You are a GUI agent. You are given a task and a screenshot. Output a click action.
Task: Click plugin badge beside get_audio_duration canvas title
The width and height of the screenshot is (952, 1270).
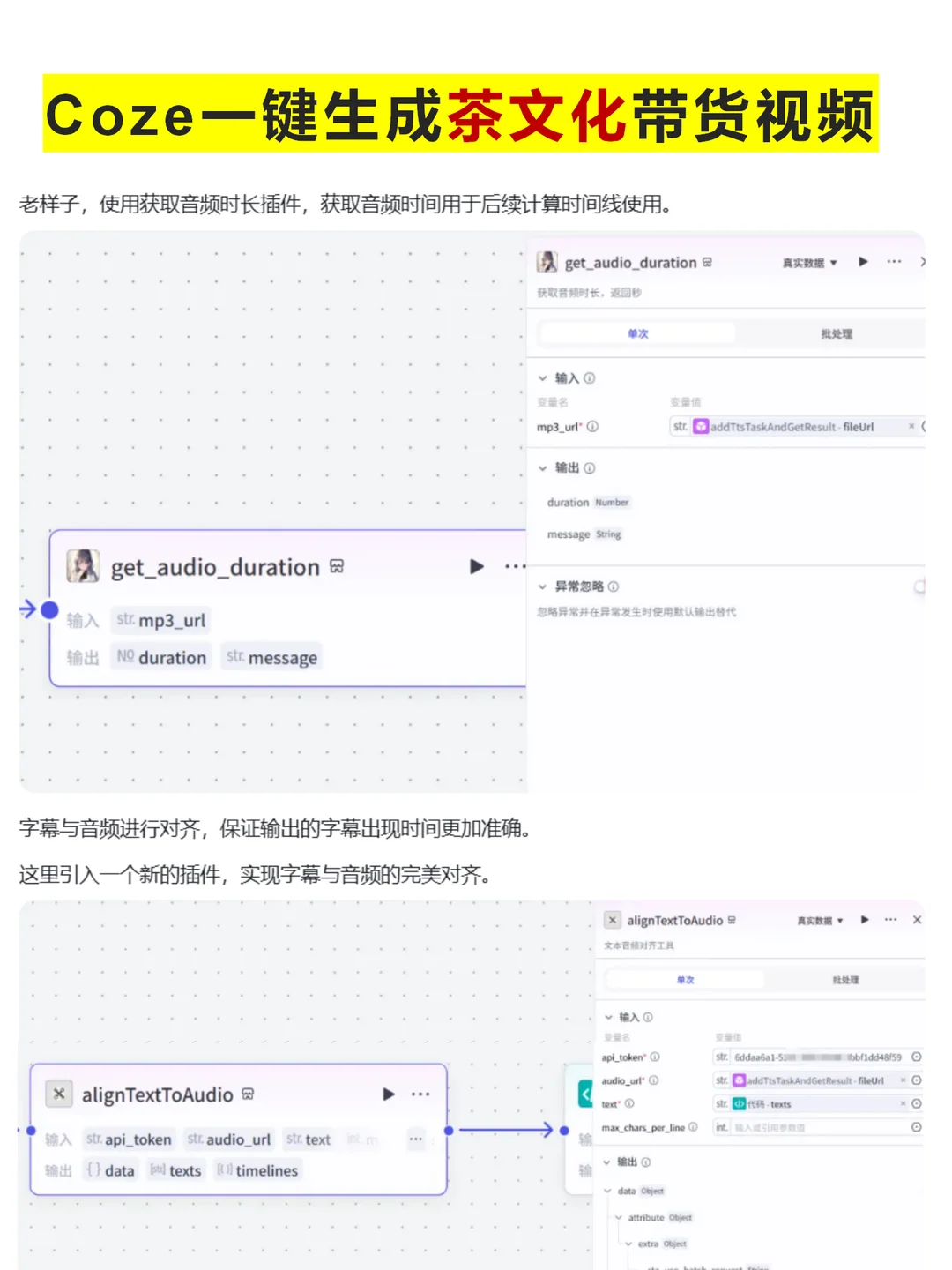337,566
